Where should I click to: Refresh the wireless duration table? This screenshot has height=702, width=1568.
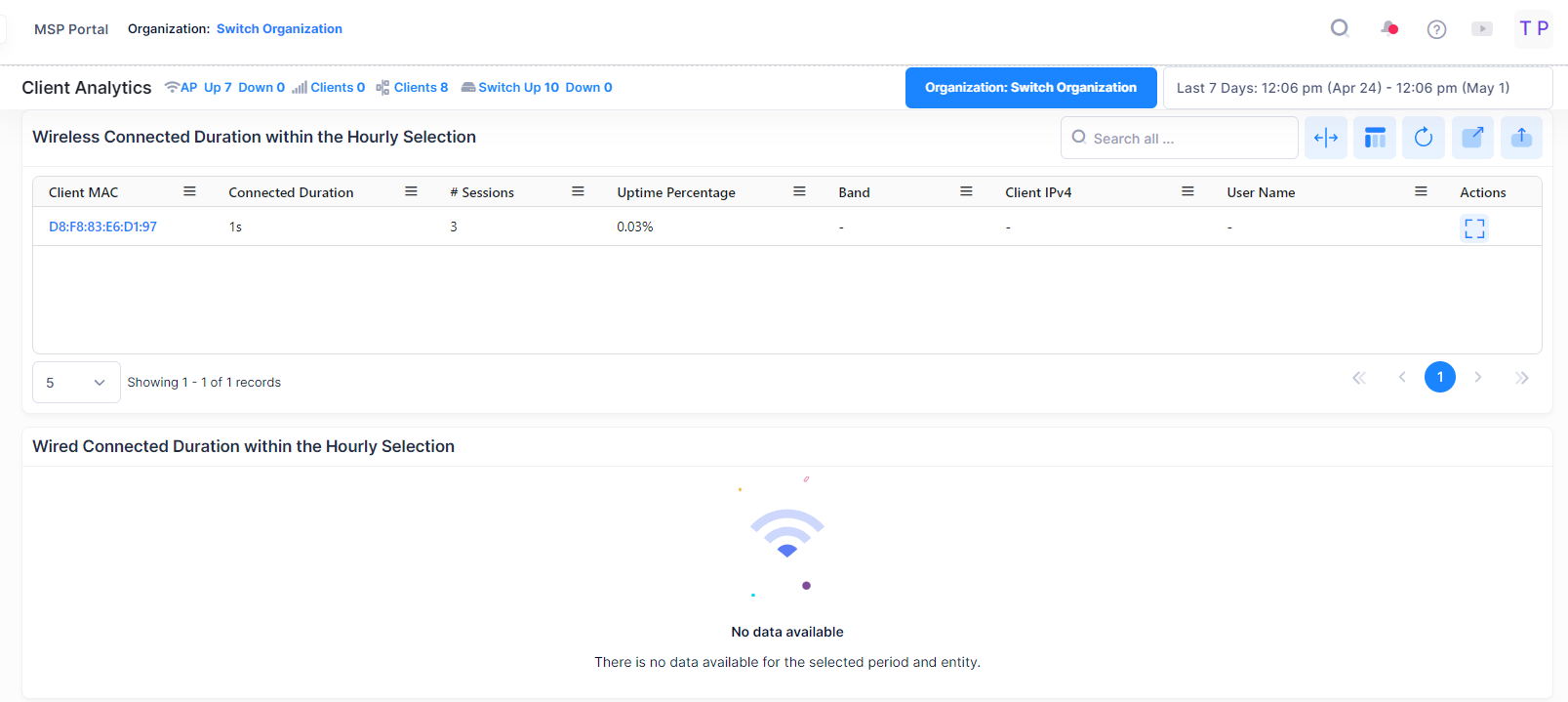pos(1423,138)
